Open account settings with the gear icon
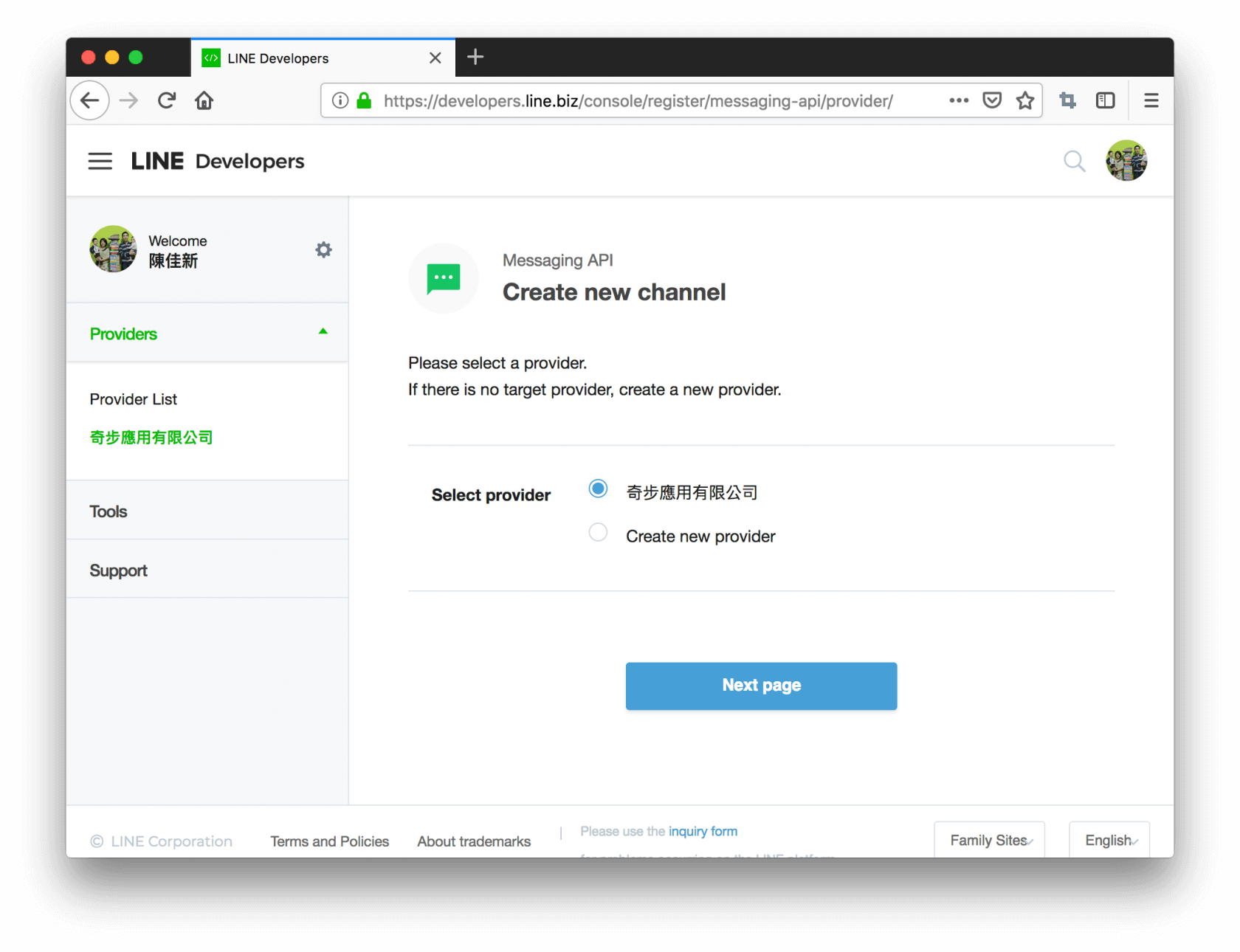The height and width of the screenshot is (952, 1240). 323,249
